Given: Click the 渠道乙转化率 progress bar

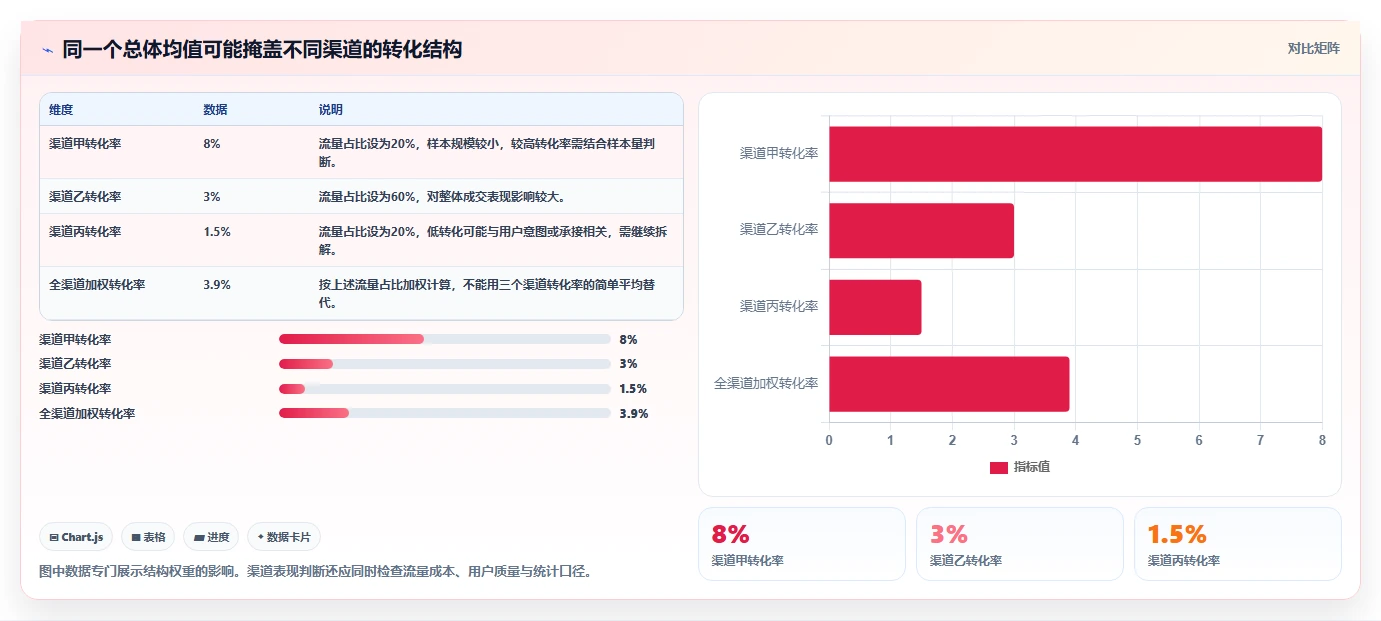Looking at the screenshot, I should [445, 364].
